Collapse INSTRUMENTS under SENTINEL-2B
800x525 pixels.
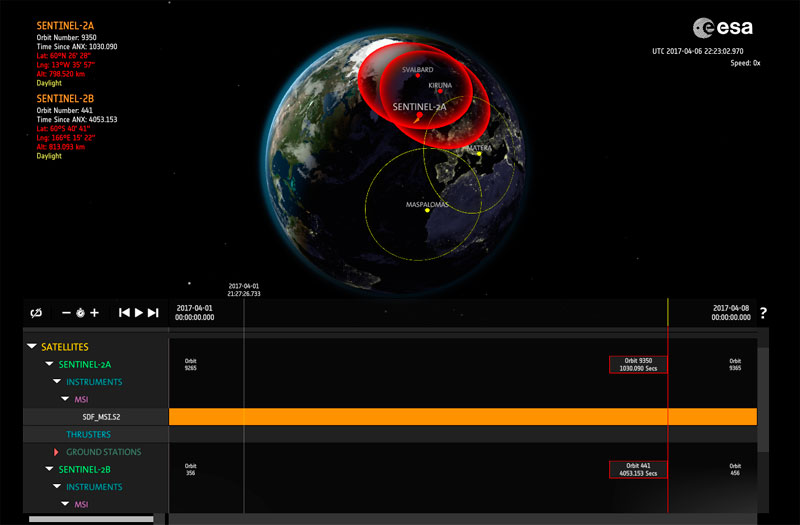[x=57, y=487]
